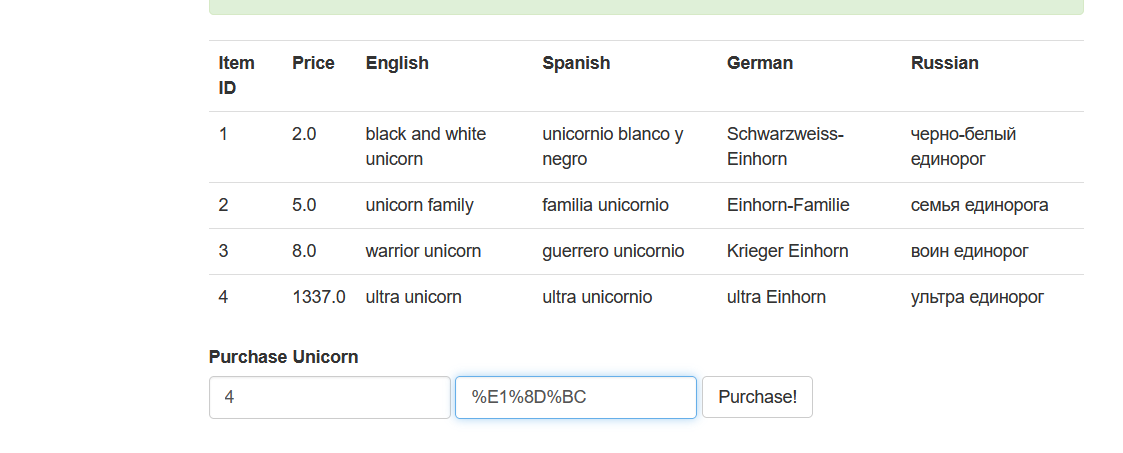Click the Item ID column header
The image size is (1123, 453).
pyautogui.click(x=237, y=75)
